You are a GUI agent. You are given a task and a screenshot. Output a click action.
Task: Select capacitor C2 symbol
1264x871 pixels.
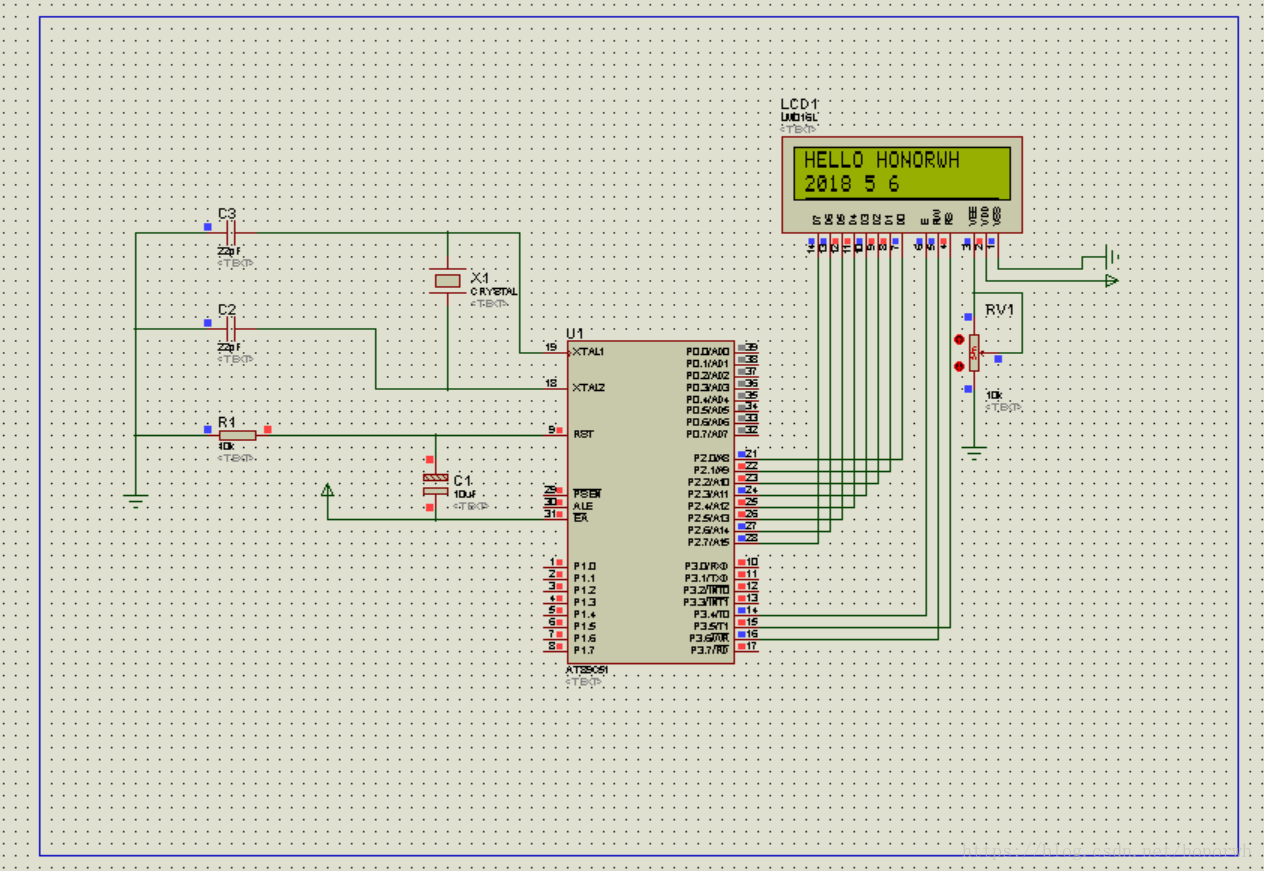(231, 328)
